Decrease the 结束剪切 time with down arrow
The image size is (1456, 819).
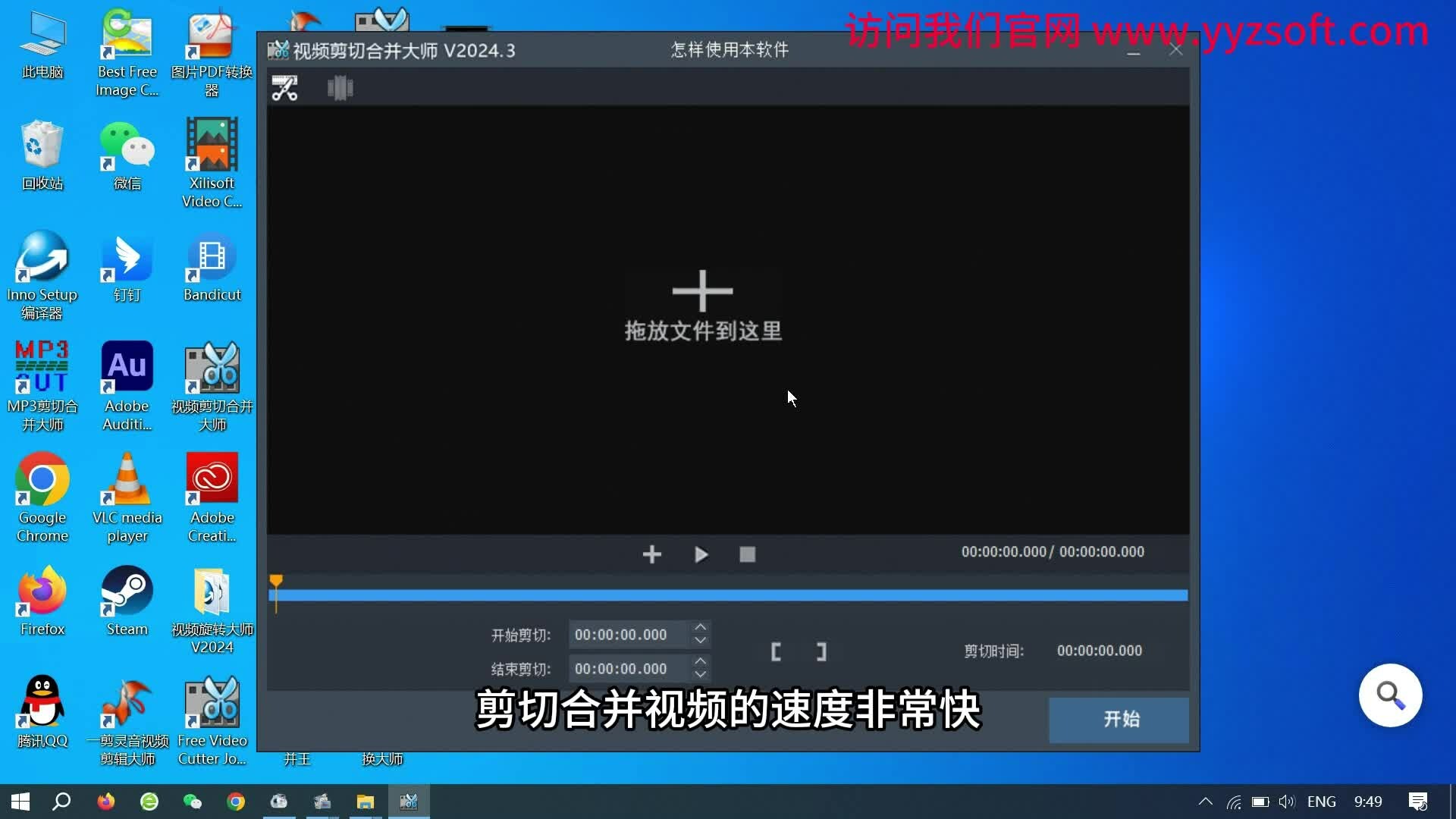tap(701, 675)
